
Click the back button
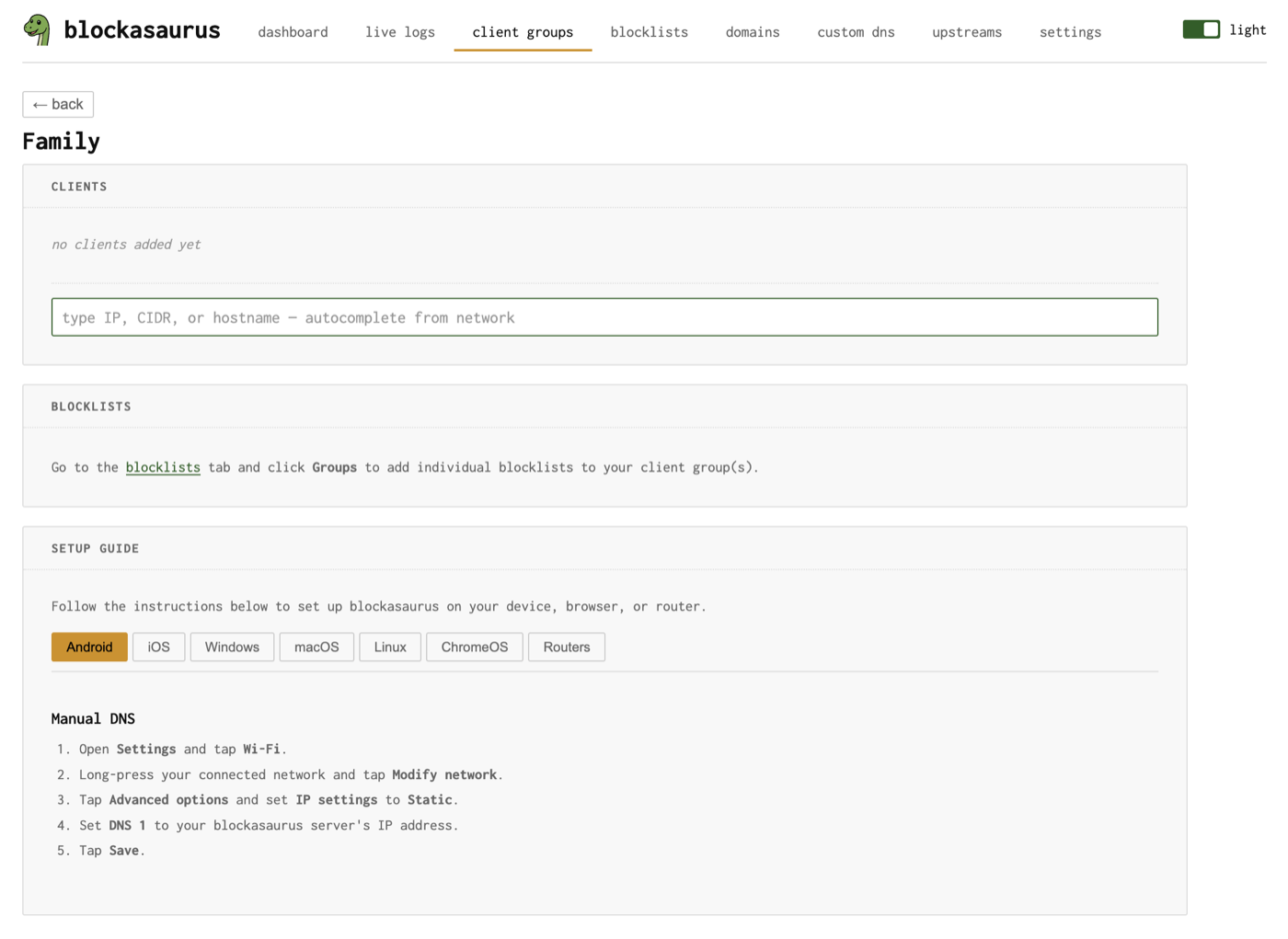point(57,104)
